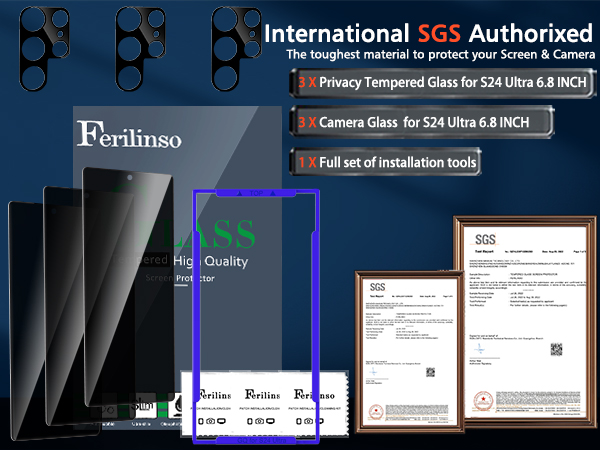Select the '3 X Camera Glass' label
This screenshot has height=450, width=600.
421,122
